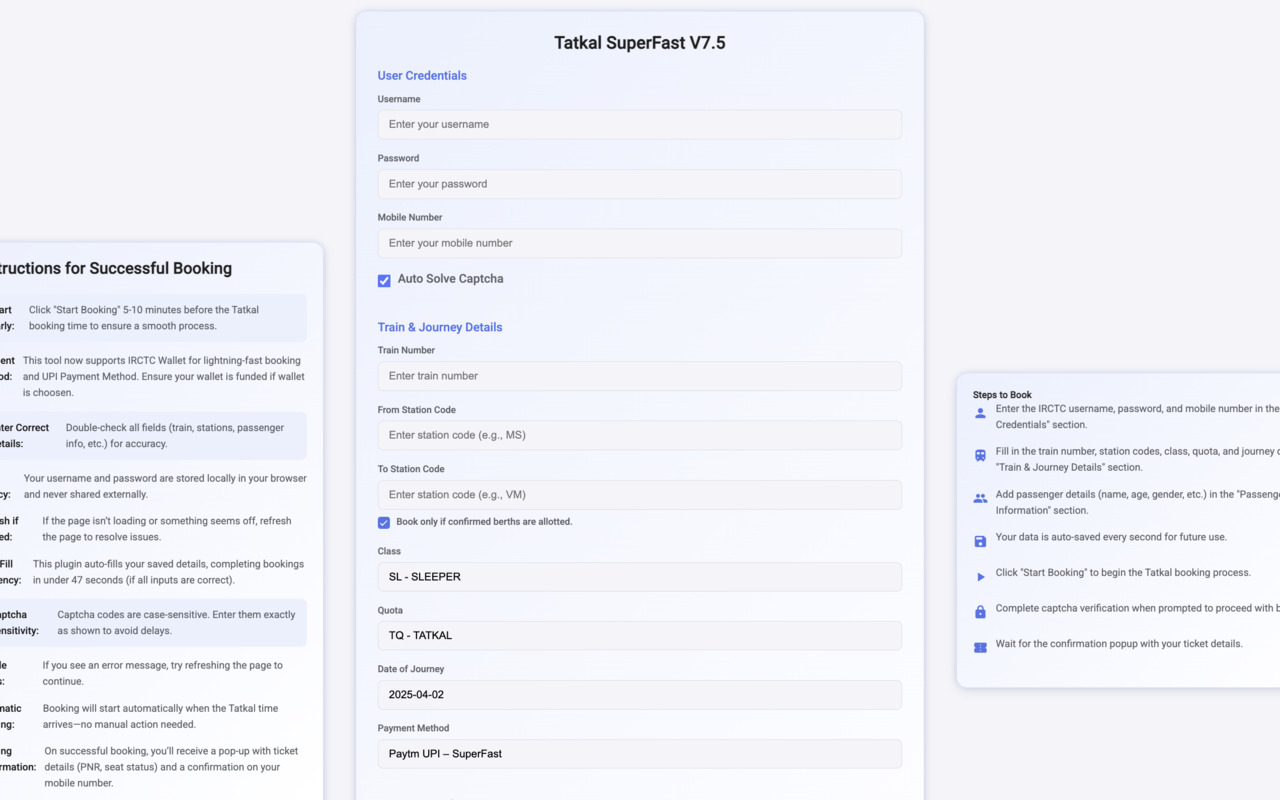Open the Quota dropdown showing TQ - TATKAL
The width and height of the screenshot is (1280, 800).
[639, 635]
